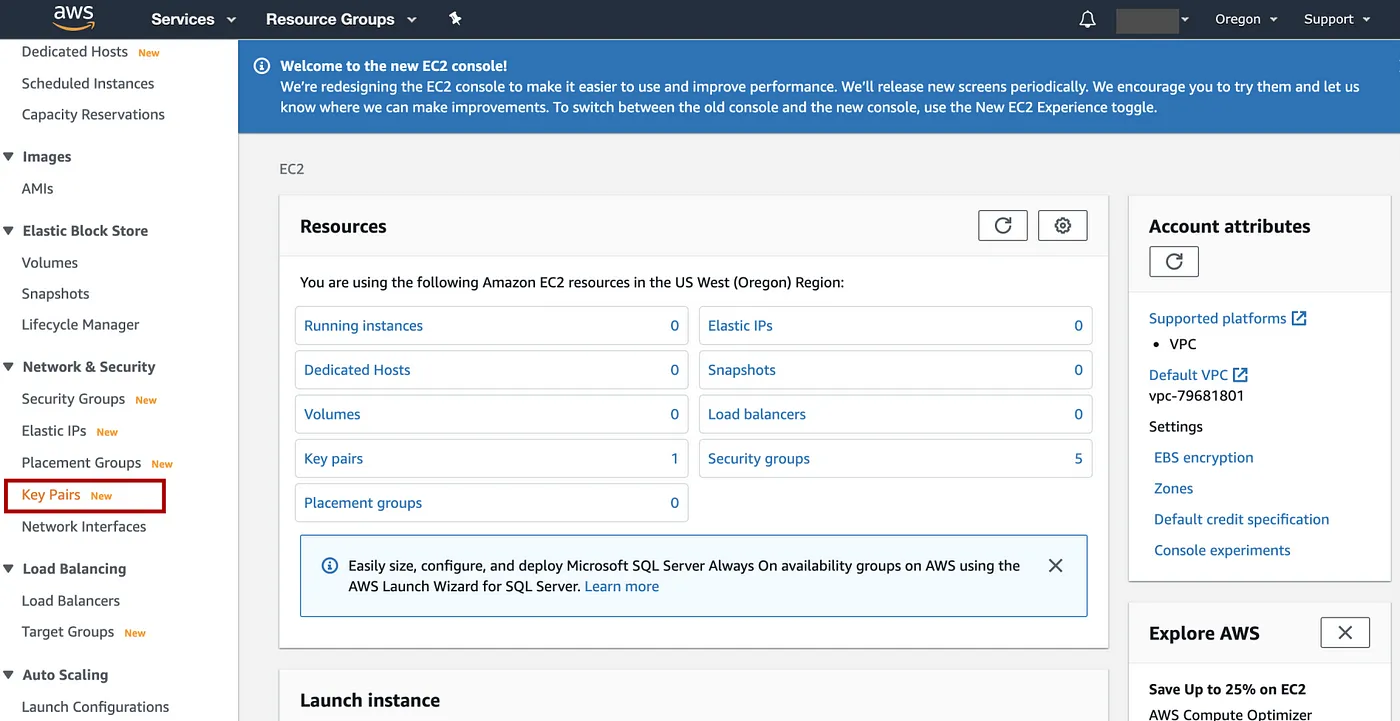Collapse the Network & Security section
Screen dimensions: 1400x721
9,367
